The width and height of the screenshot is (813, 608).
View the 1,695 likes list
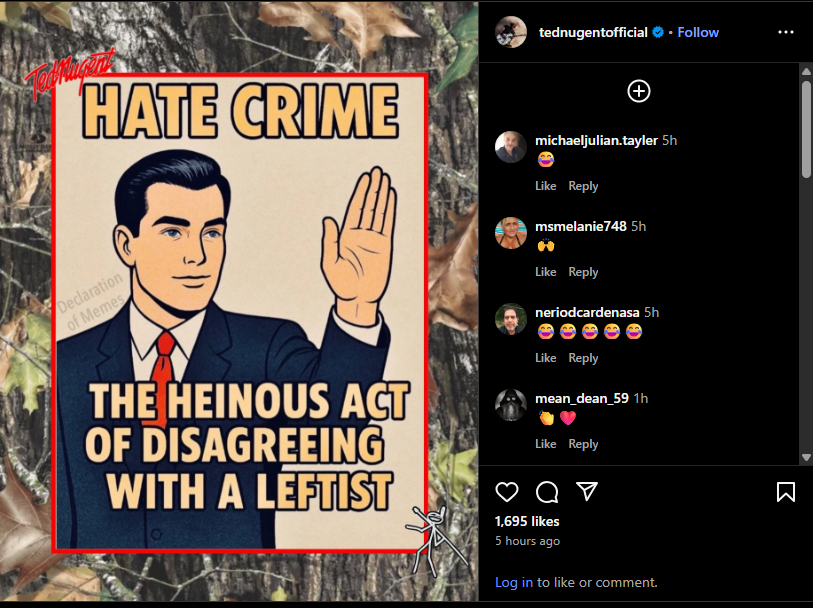pyautogui.click(x=527, y=521)
